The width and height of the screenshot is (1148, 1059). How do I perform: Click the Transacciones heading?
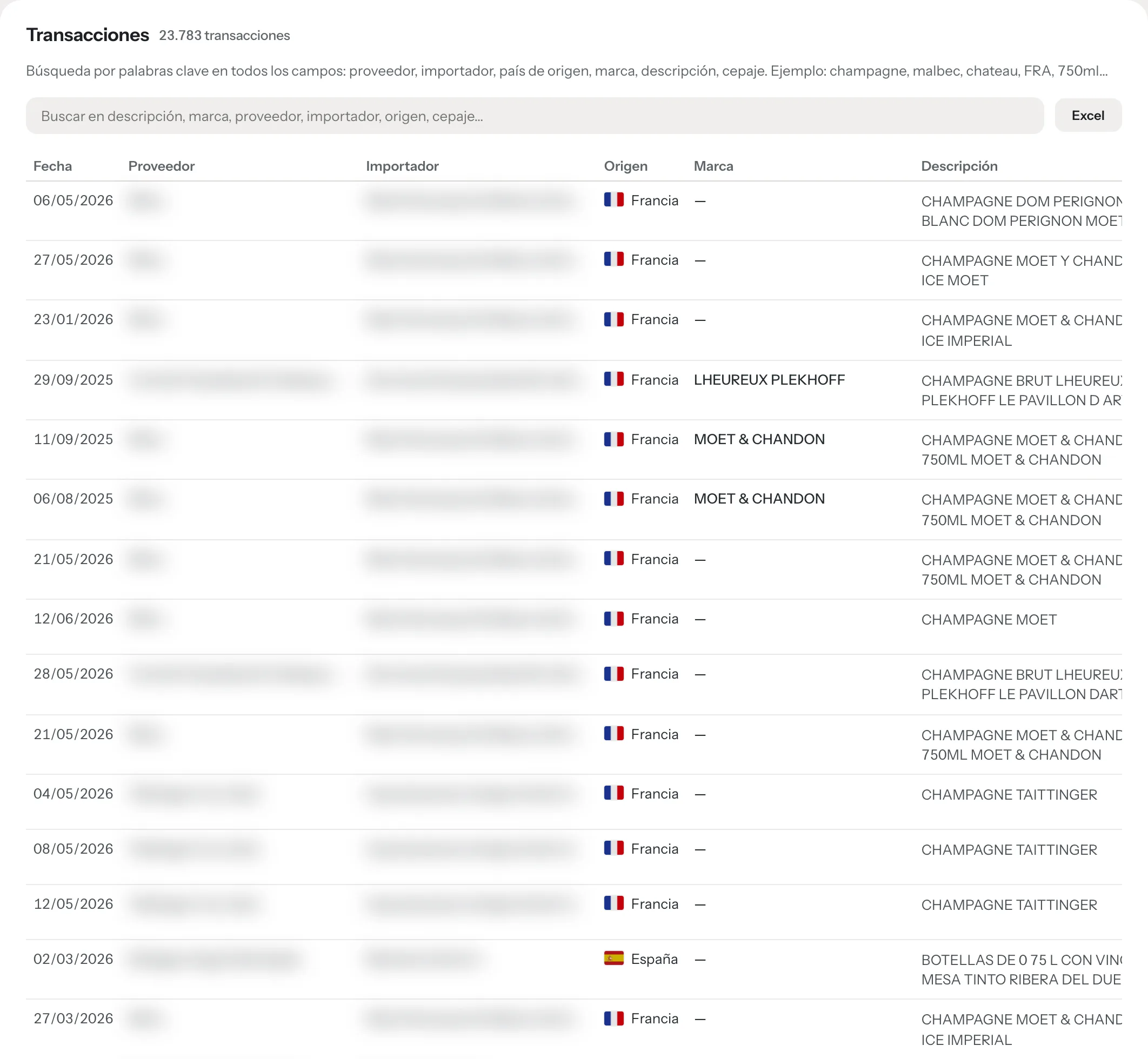(88, 35)
